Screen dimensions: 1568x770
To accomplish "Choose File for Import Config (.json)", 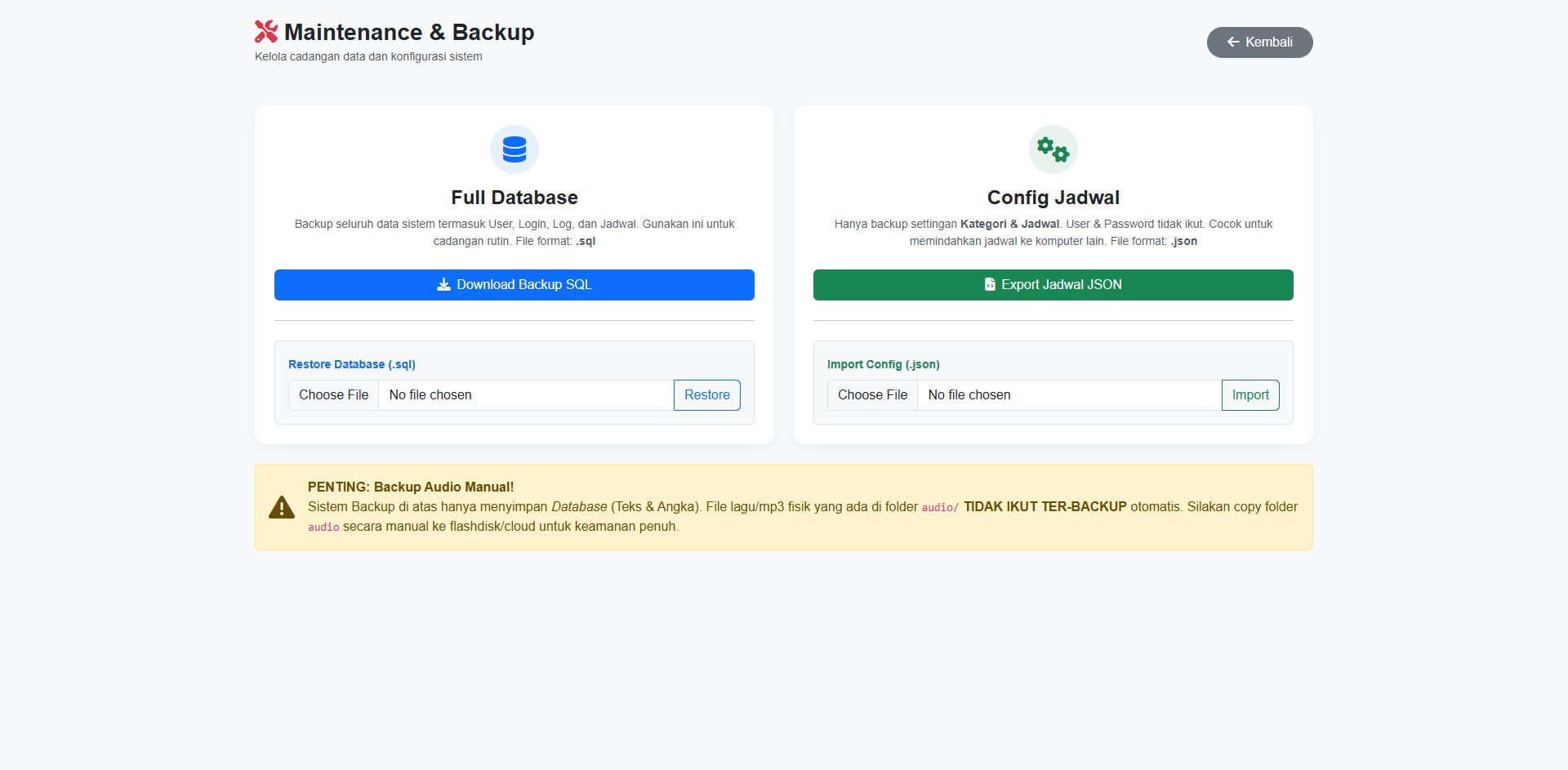I will 872,395.
